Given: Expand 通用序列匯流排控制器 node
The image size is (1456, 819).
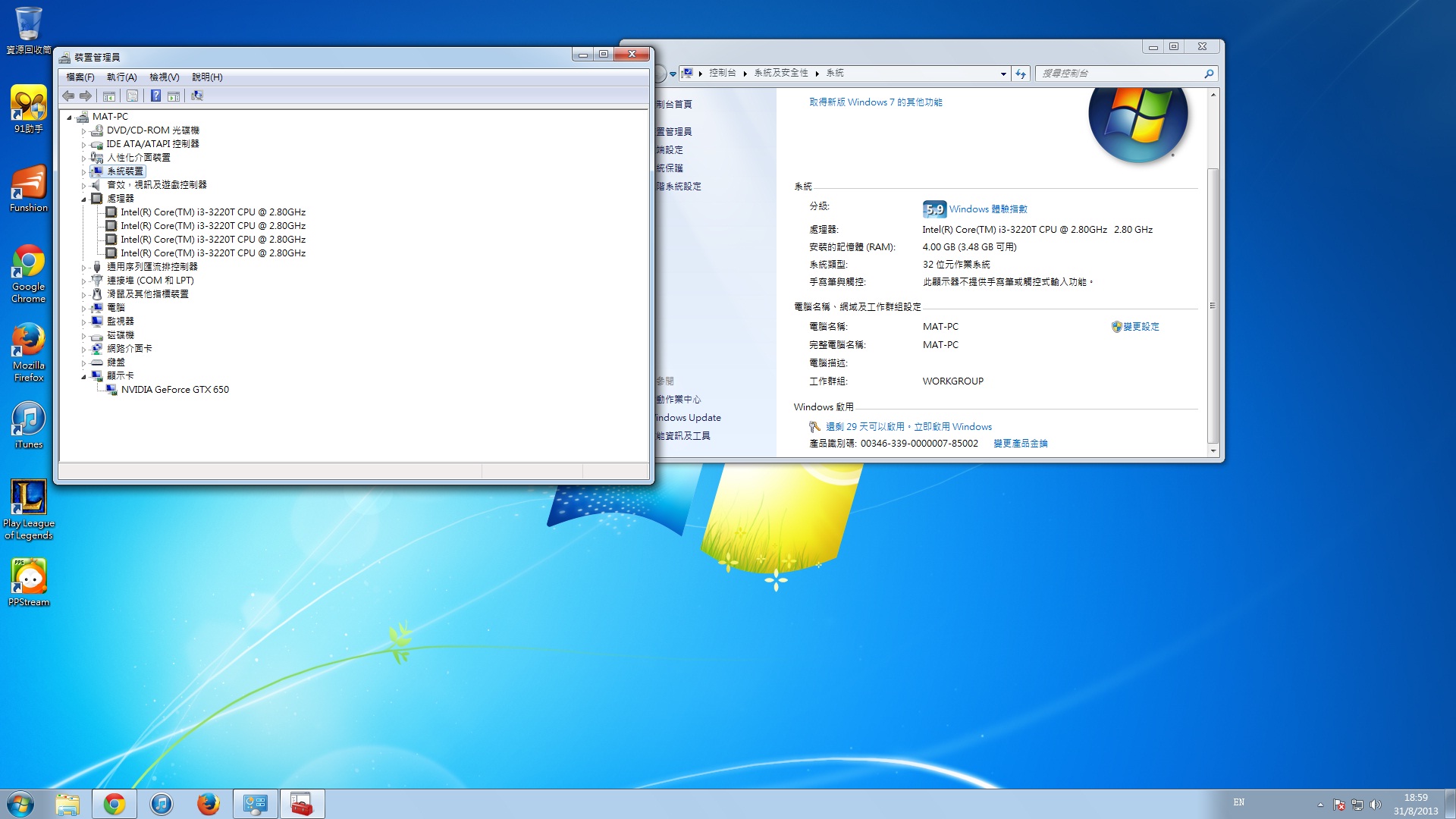Looking at the screenshot, I should pos(84,267).
